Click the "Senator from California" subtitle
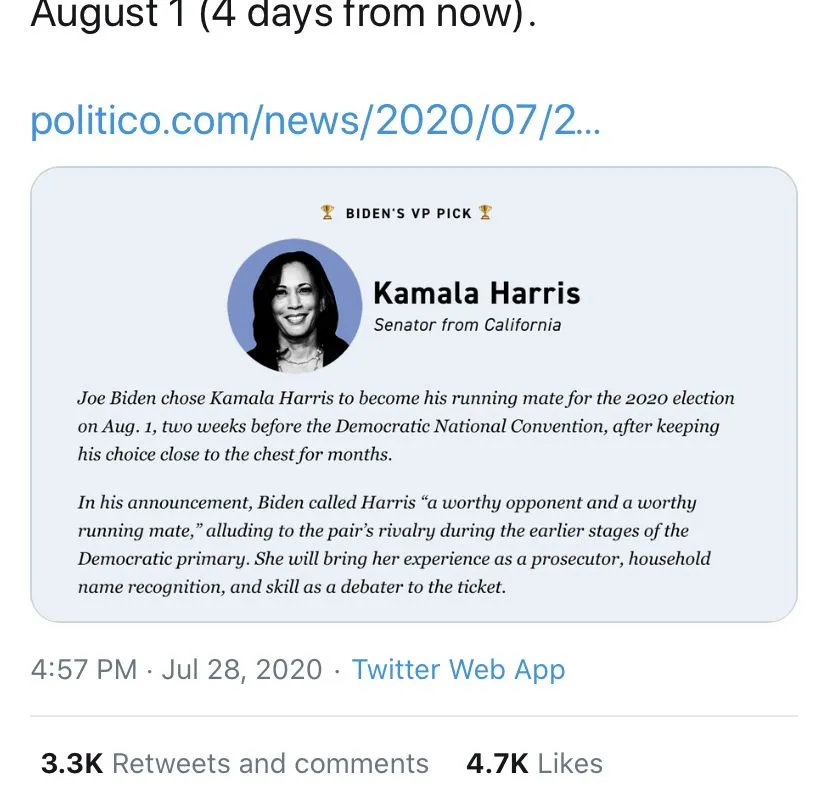 click(467, 324)
